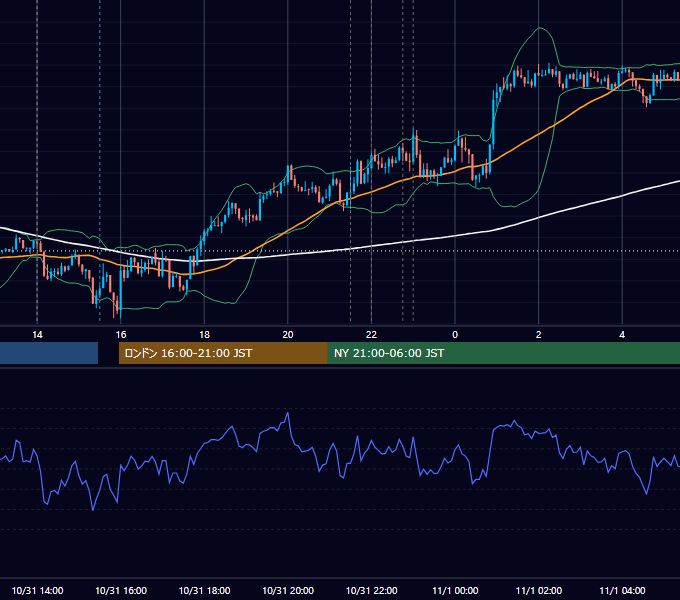Click the NY 21:00-06:00 JST session bar
This screenshot has height=600, width=680.
(x=503, y=353)
